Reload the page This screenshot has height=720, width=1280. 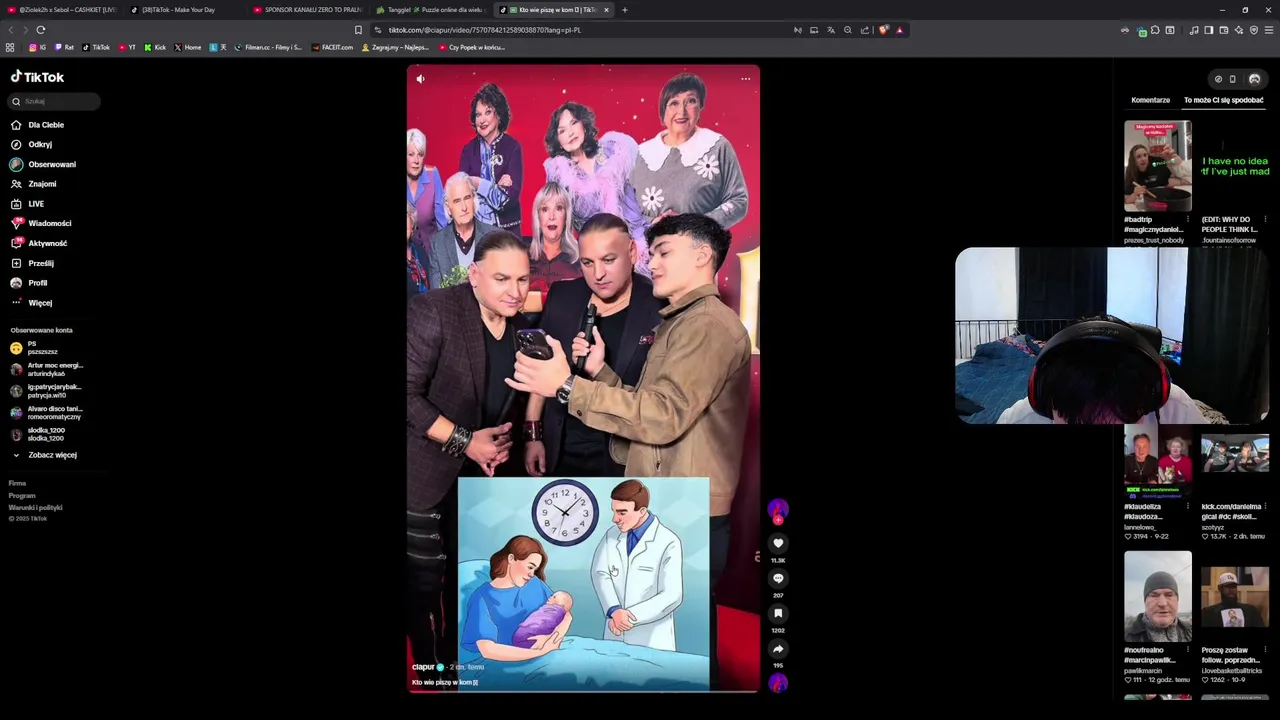[41, 30]
